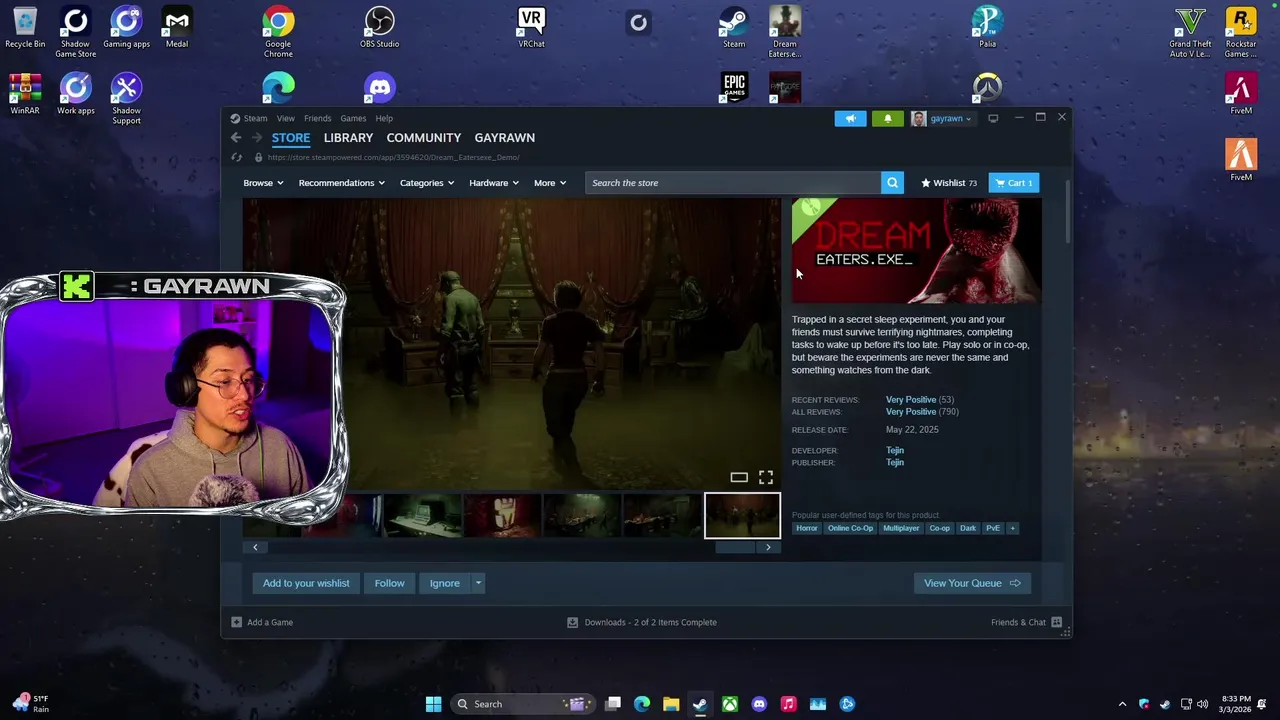Open Steam desktop shortcut

coord(734,27)
